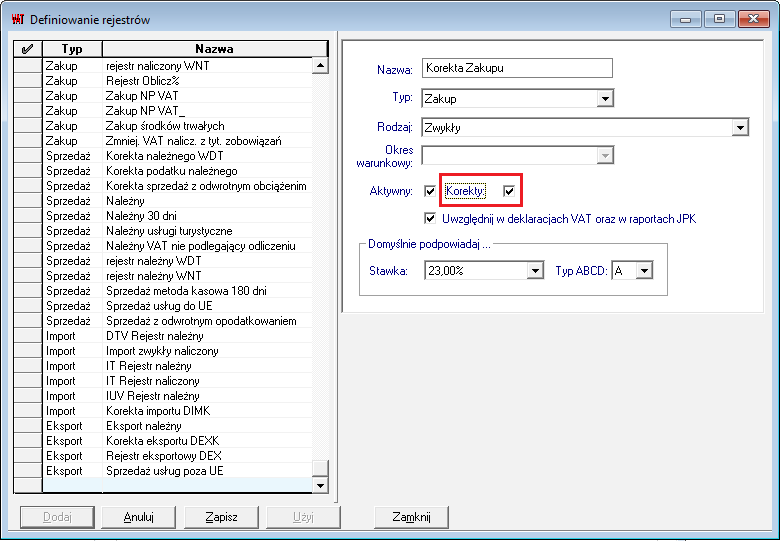Open the Typ dropdown showing Zakup
The image size is (781, 541).
click(x=605, y=99)
